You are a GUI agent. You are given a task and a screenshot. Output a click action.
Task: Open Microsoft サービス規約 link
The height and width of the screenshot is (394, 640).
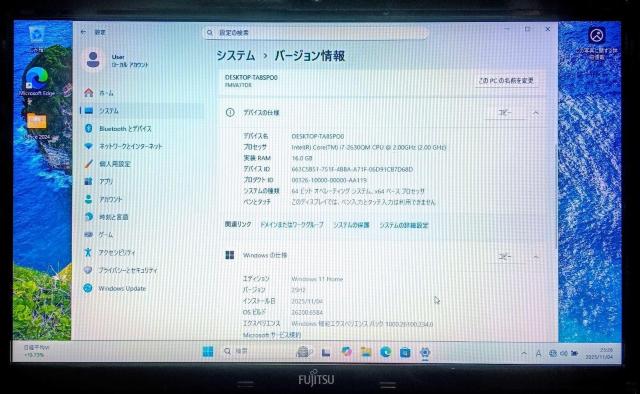(x=272, y=335)
